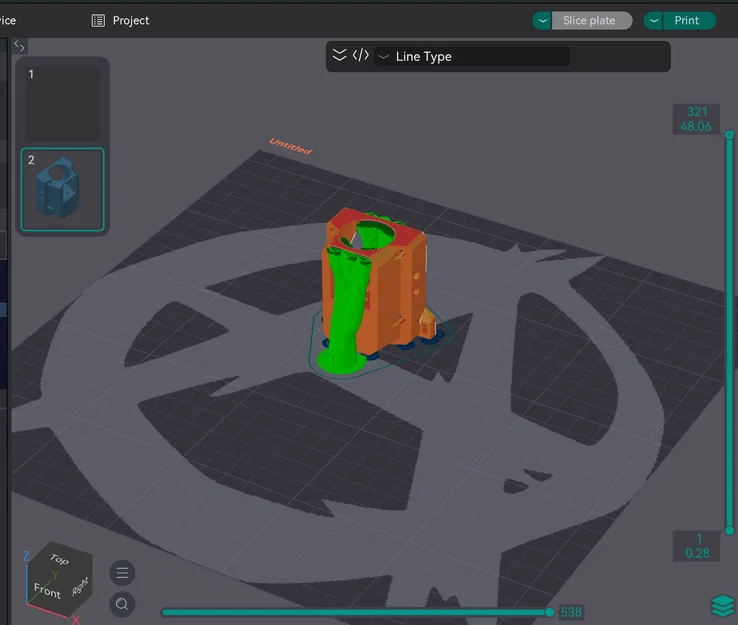Screen dimensions: 738x625
Task: Open the Print dropdown arrow
Action: [x=653, y=21]
